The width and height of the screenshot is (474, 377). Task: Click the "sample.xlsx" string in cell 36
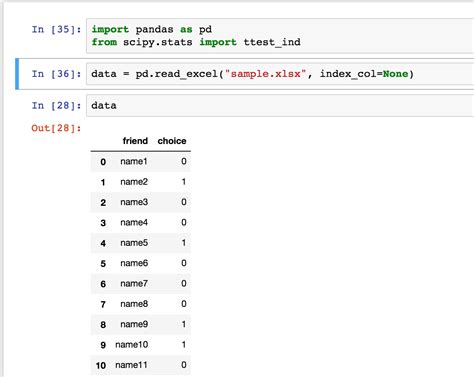(x=266, y=74)
